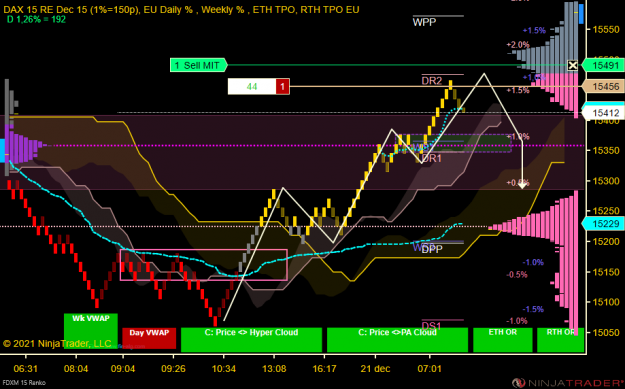
Task: Click the 15491 order price marker
Action: pos(605,65)
